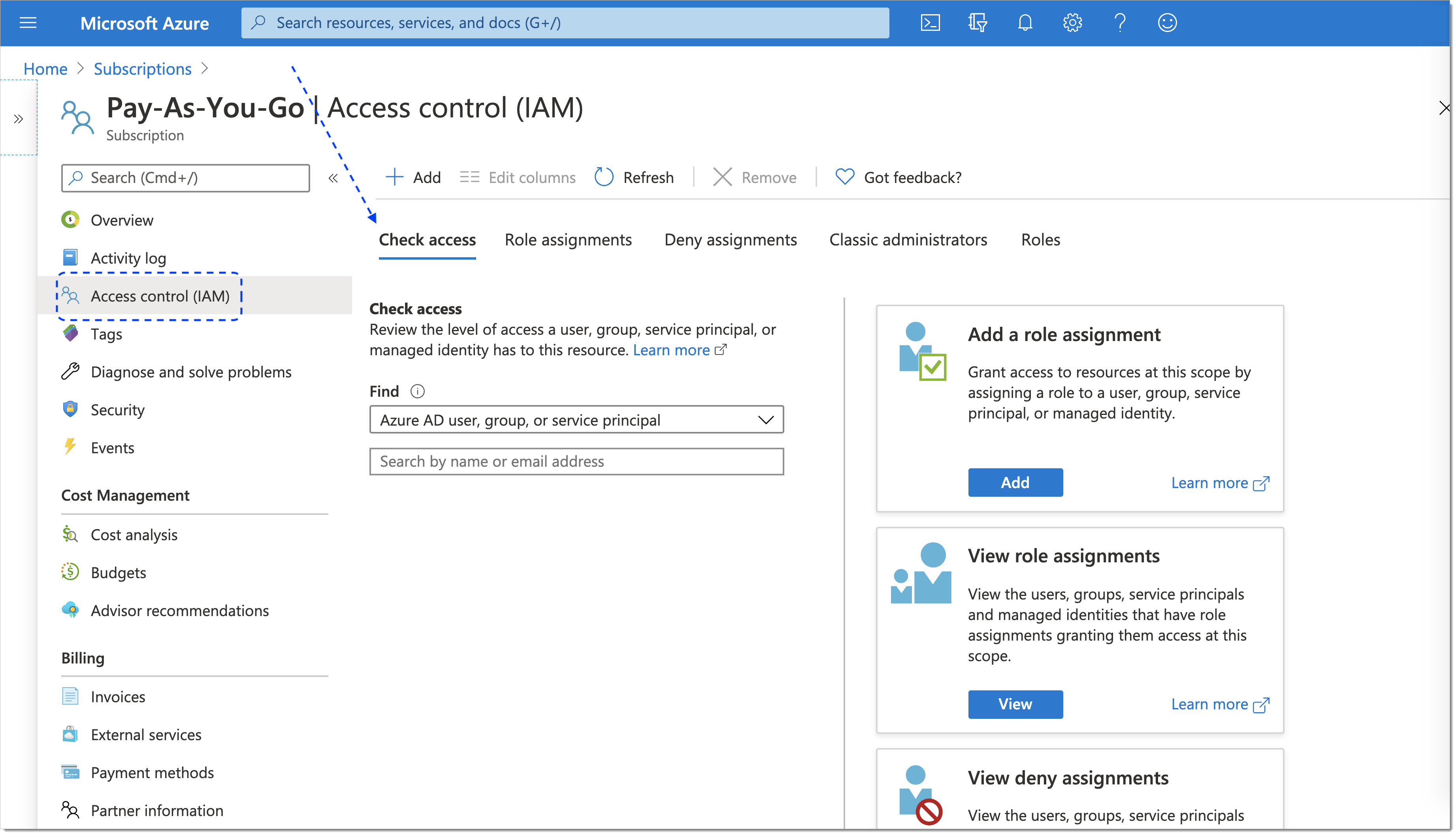1456x835 pixels.
Task: Open the hamburger portal menu
Action: pos(28,23)
